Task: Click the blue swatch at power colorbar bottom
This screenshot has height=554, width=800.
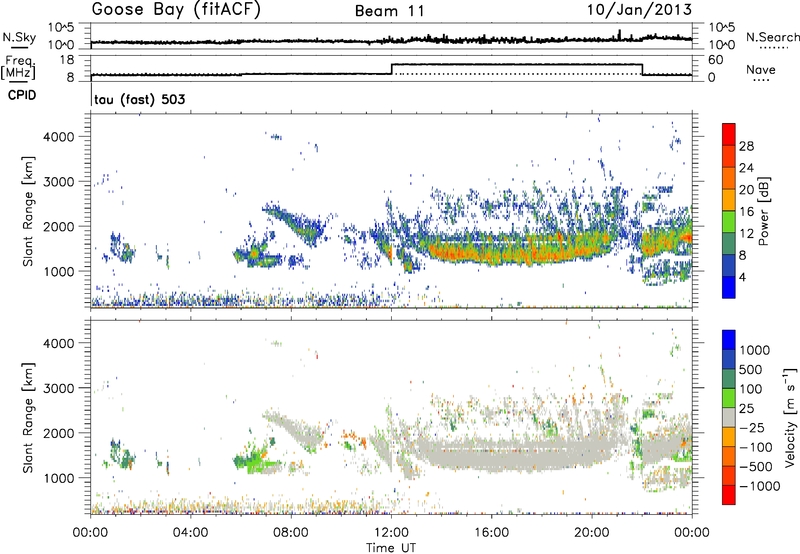Action: [x=729, y=287]
